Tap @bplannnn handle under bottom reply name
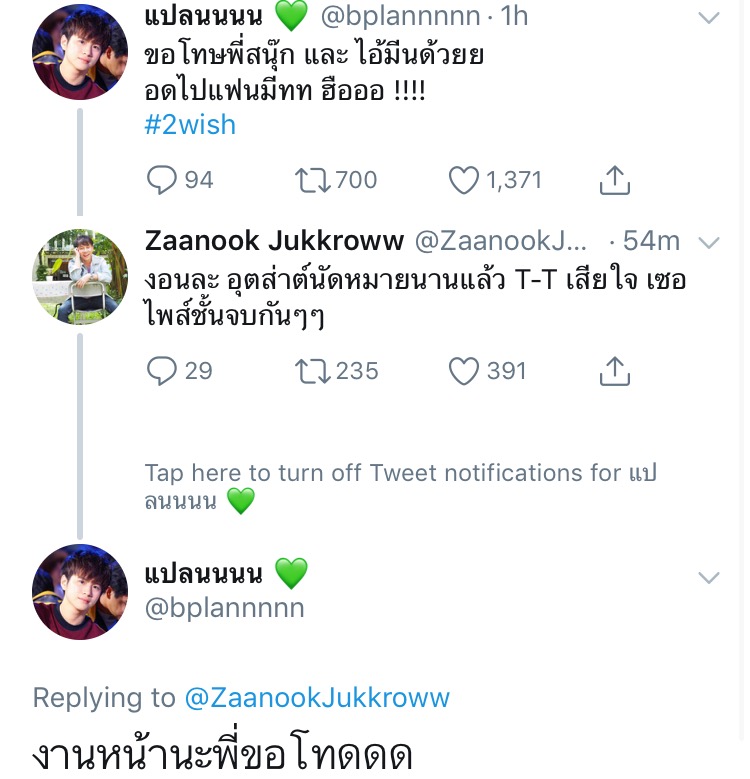 225,608
